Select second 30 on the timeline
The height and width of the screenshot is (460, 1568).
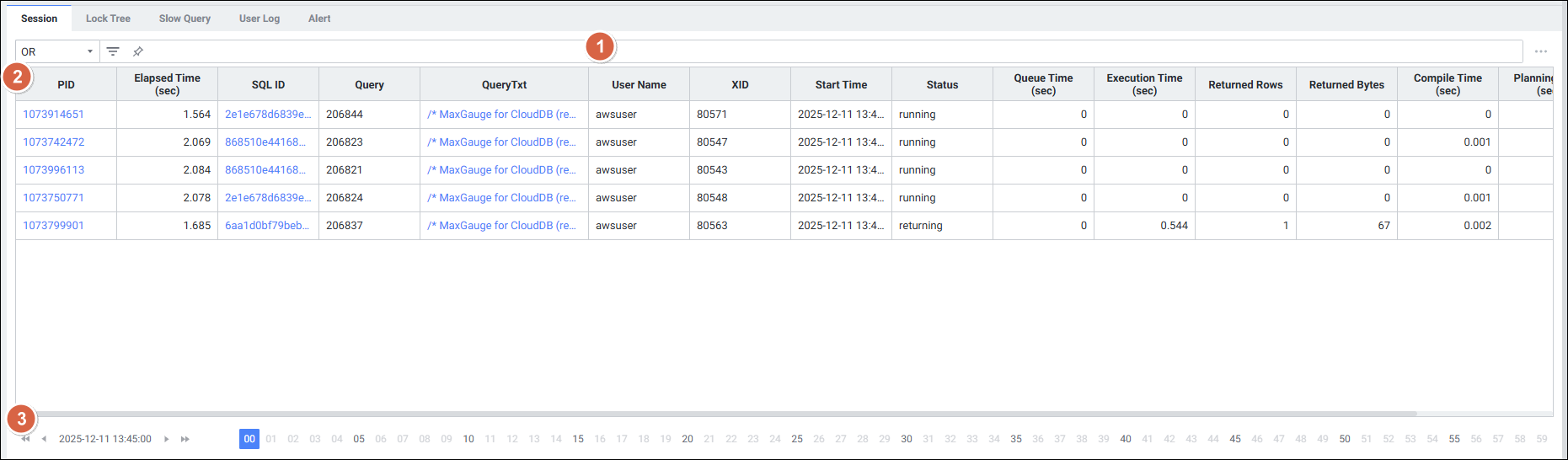pos(907,439)
